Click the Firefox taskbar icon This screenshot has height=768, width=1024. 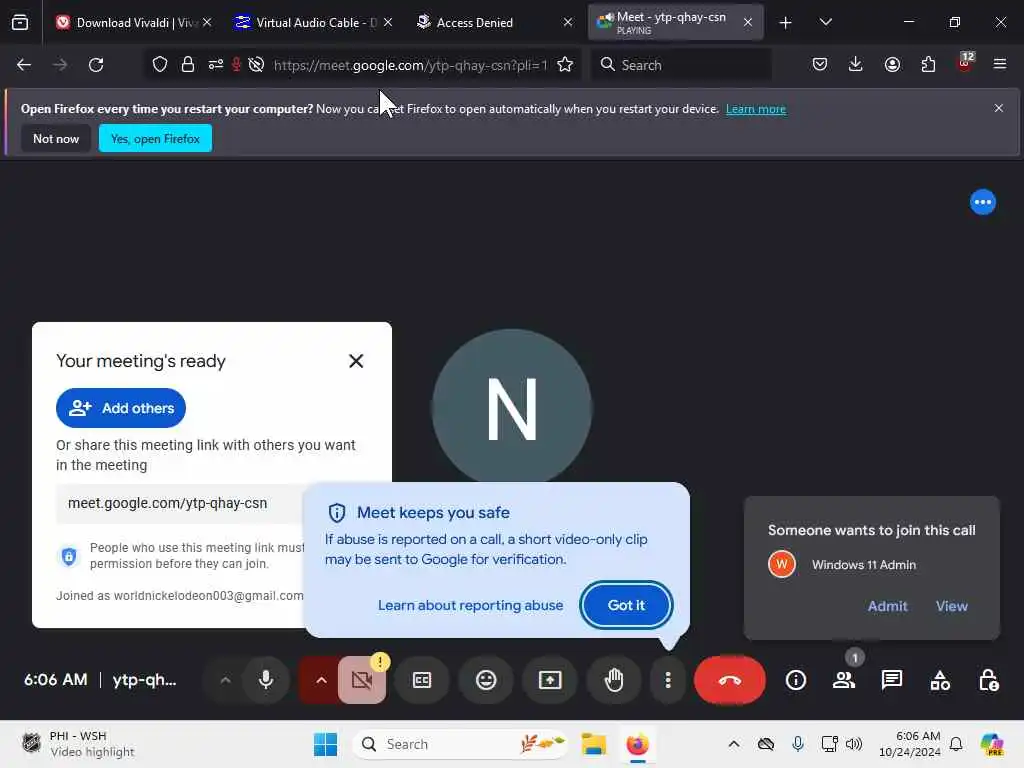[x=637, y=744]
